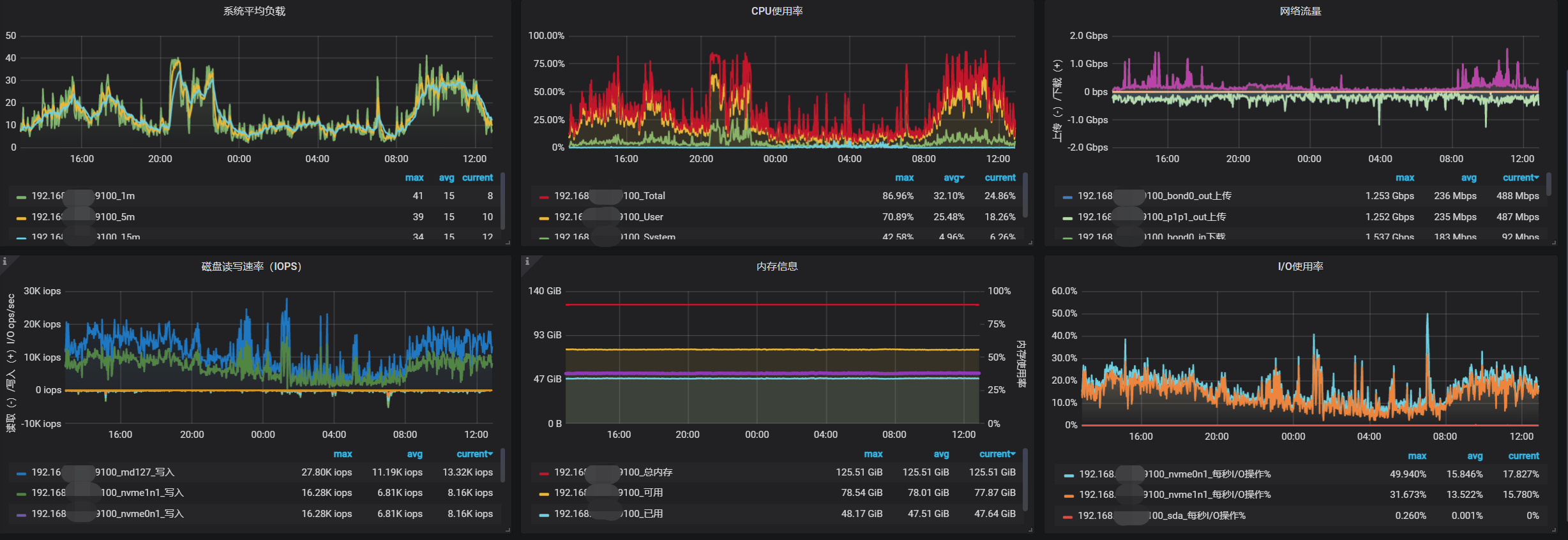Open the I/O使用率 panel title menu
Screen dimensions: 1568x540
(1300, 266)
